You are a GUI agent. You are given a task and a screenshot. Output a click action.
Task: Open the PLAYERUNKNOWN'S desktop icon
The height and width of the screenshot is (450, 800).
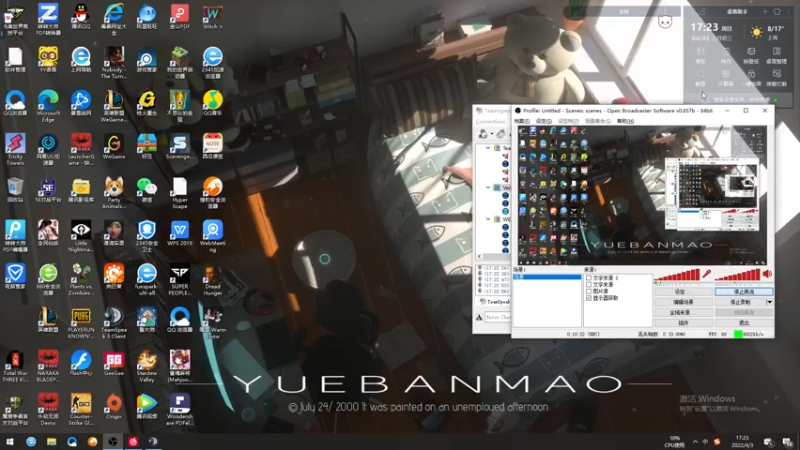(81, 322)
